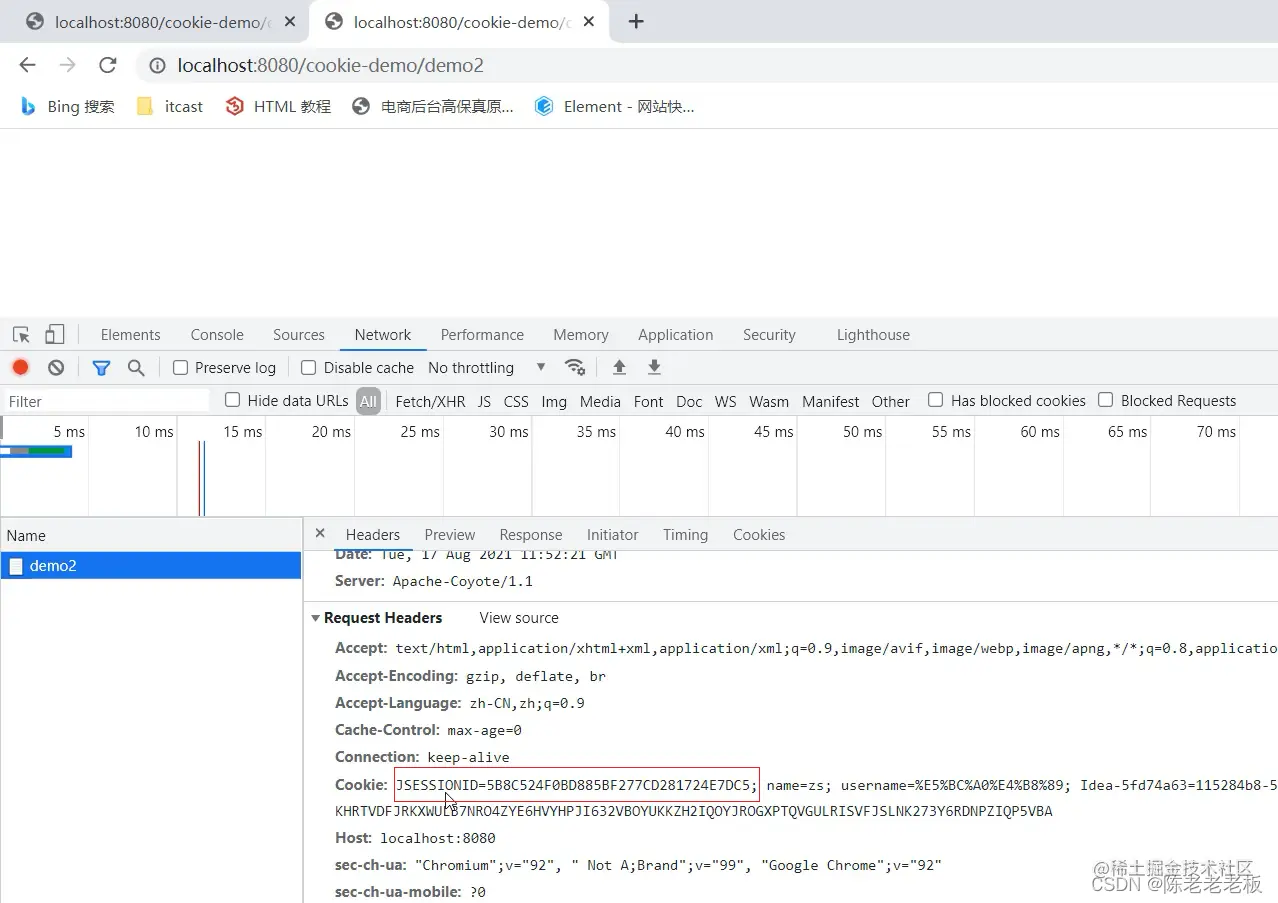This screenshot has height=903, width=1278.
Task: Open the Timing details tab
Action: [x=685, y=535]
